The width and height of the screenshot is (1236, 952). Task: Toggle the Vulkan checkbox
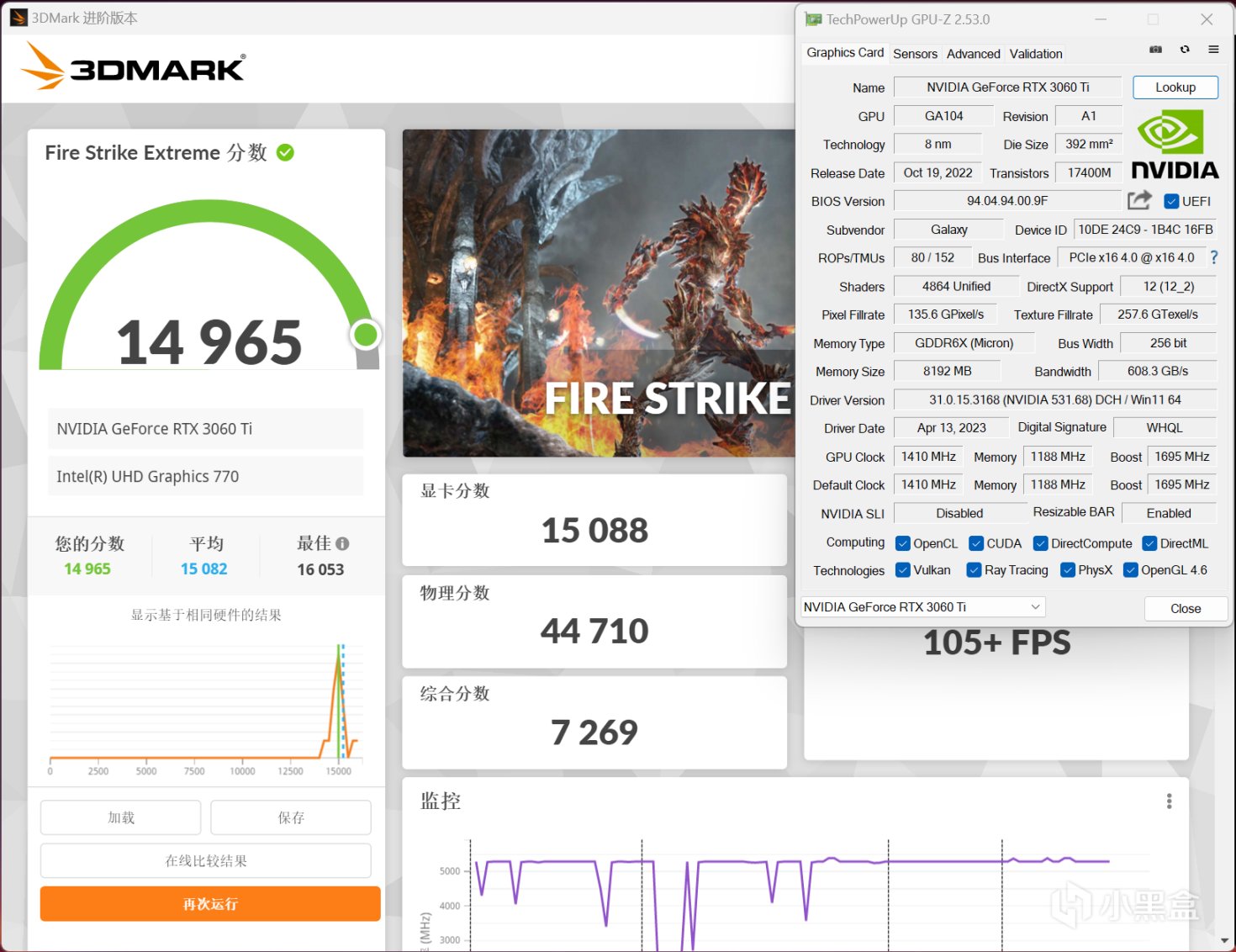pyautogui.click(x=903, y=570)
